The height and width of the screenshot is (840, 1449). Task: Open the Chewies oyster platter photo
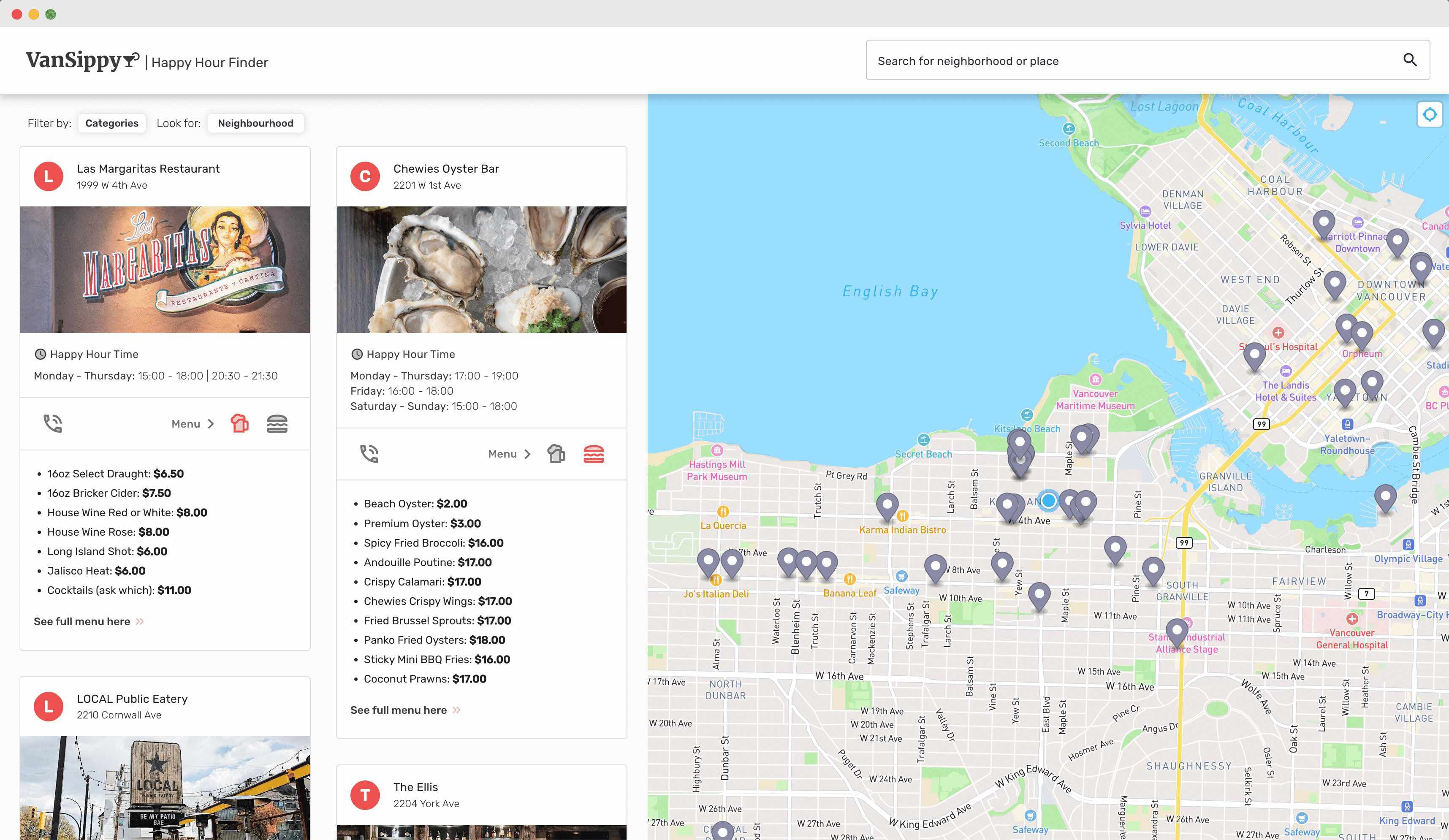tap(481, 270)
